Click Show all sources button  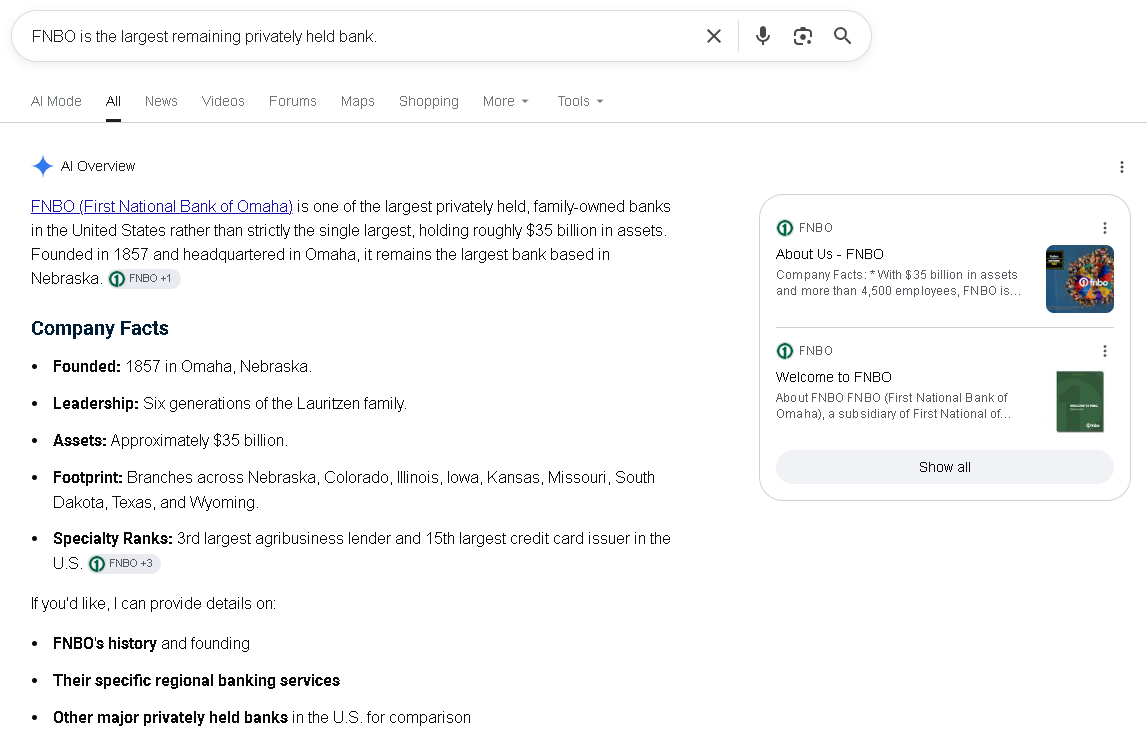click(944, 467)
